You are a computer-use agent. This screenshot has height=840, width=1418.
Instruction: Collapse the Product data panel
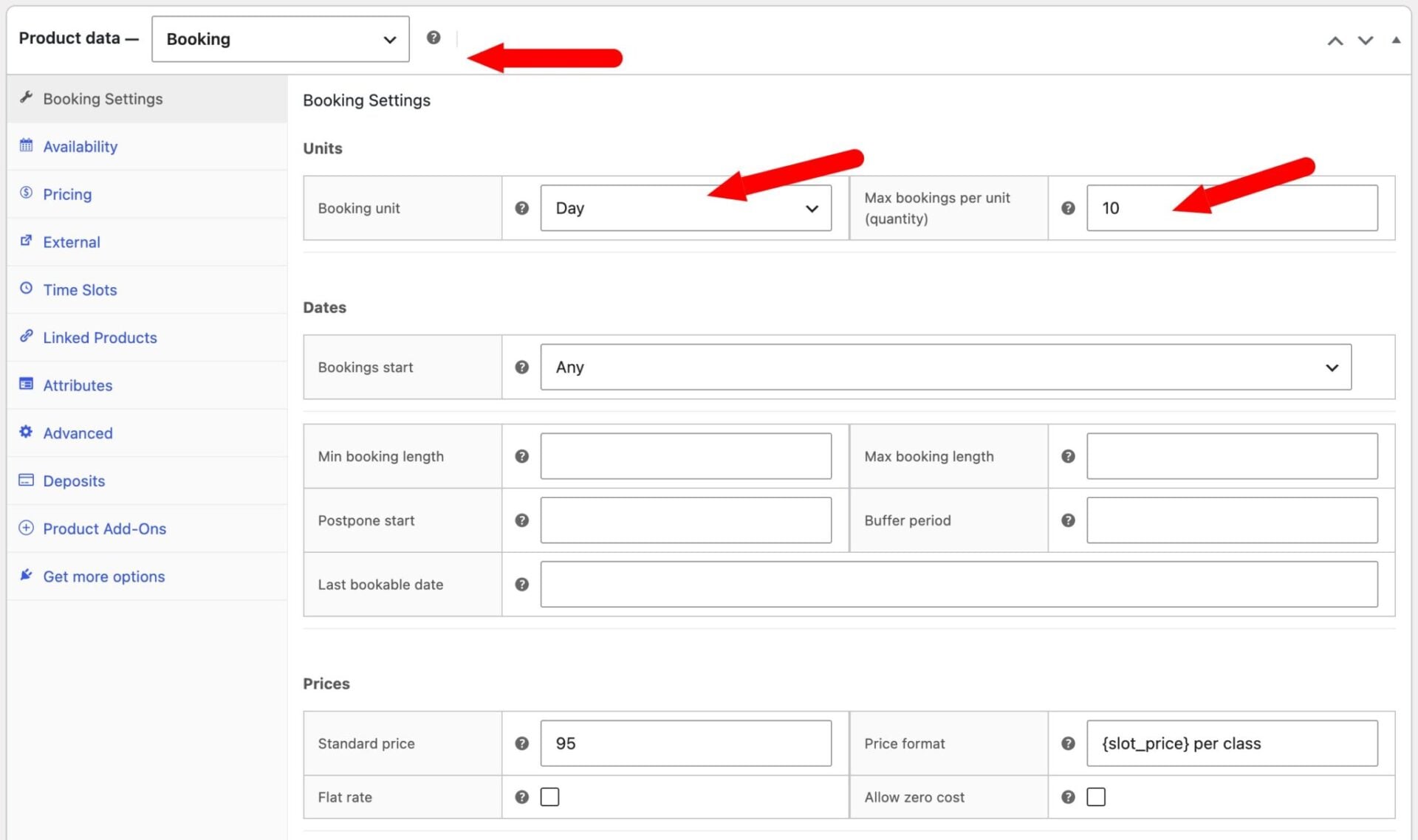1396,40
